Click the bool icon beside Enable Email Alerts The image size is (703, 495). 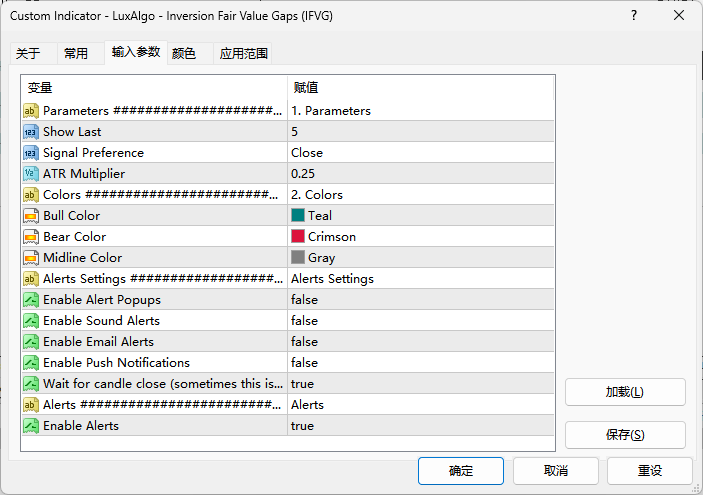[30, 342]
